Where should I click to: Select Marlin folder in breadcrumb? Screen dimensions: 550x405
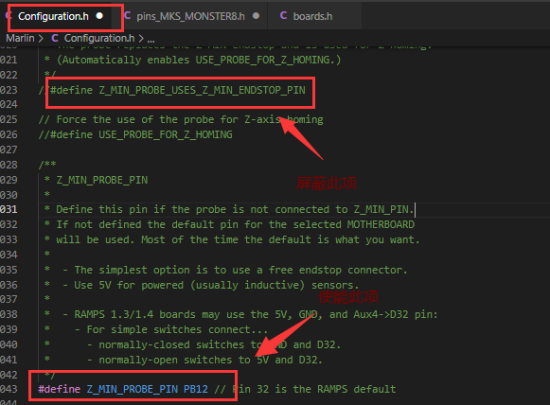20,38
